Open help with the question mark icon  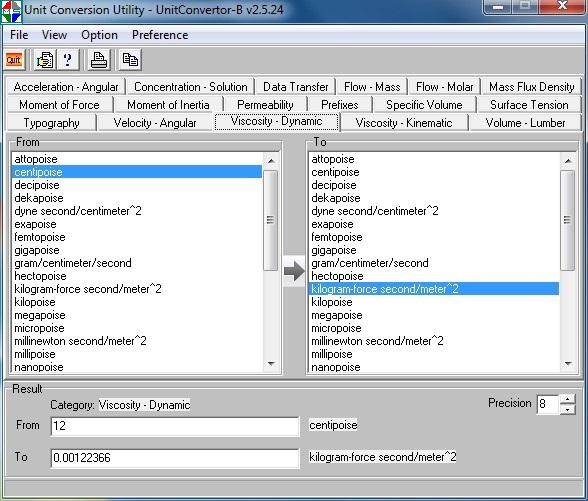(x=68, y=60)
